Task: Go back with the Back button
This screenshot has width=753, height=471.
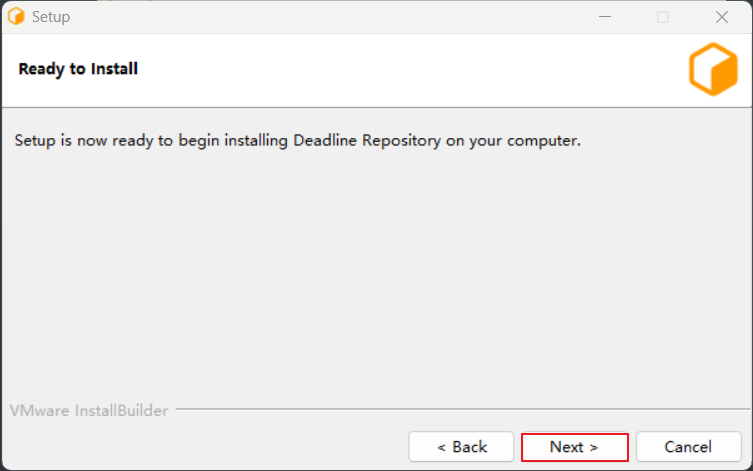Action: tap(461, 447)
